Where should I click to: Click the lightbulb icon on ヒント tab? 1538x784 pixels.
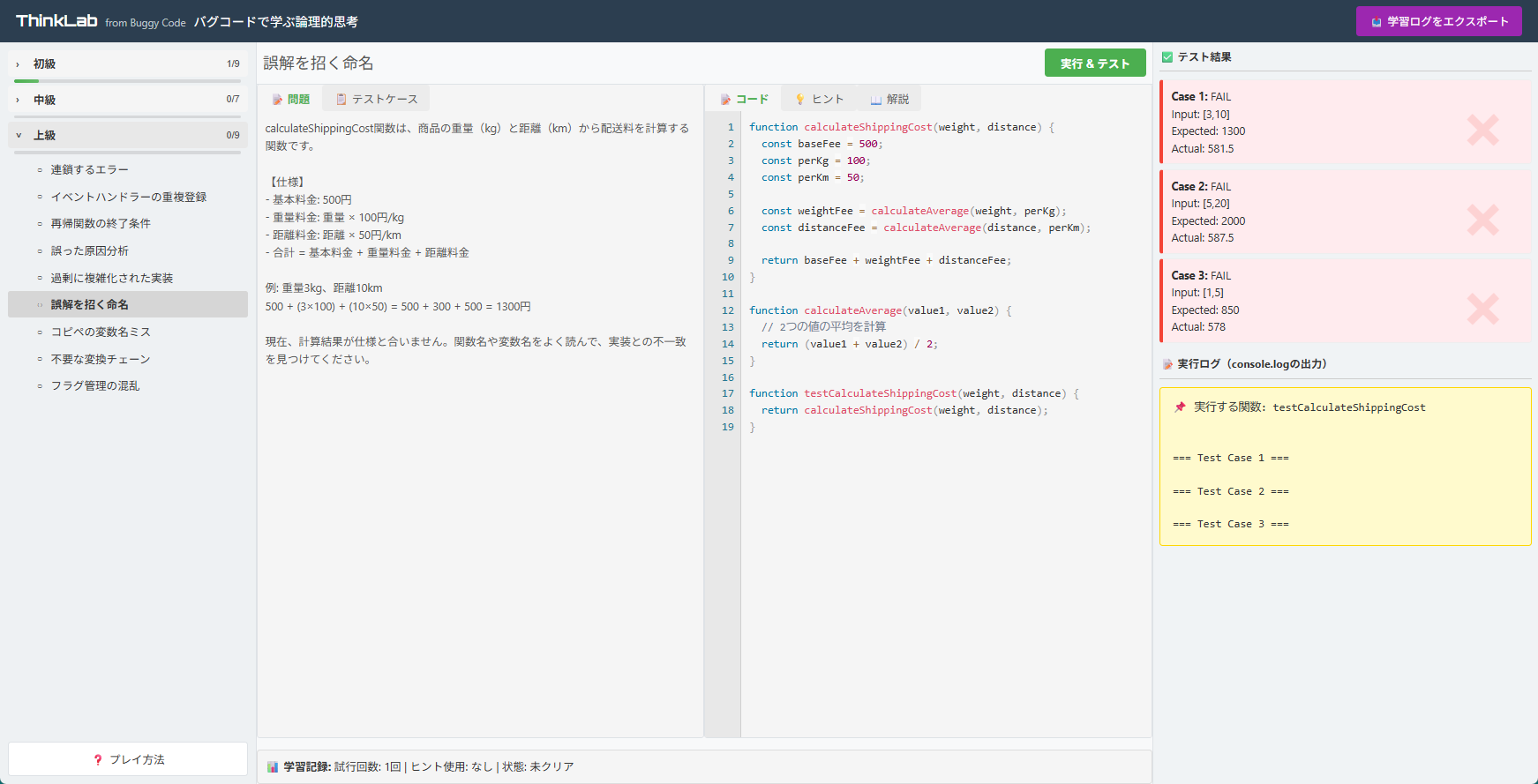point(800,100)
